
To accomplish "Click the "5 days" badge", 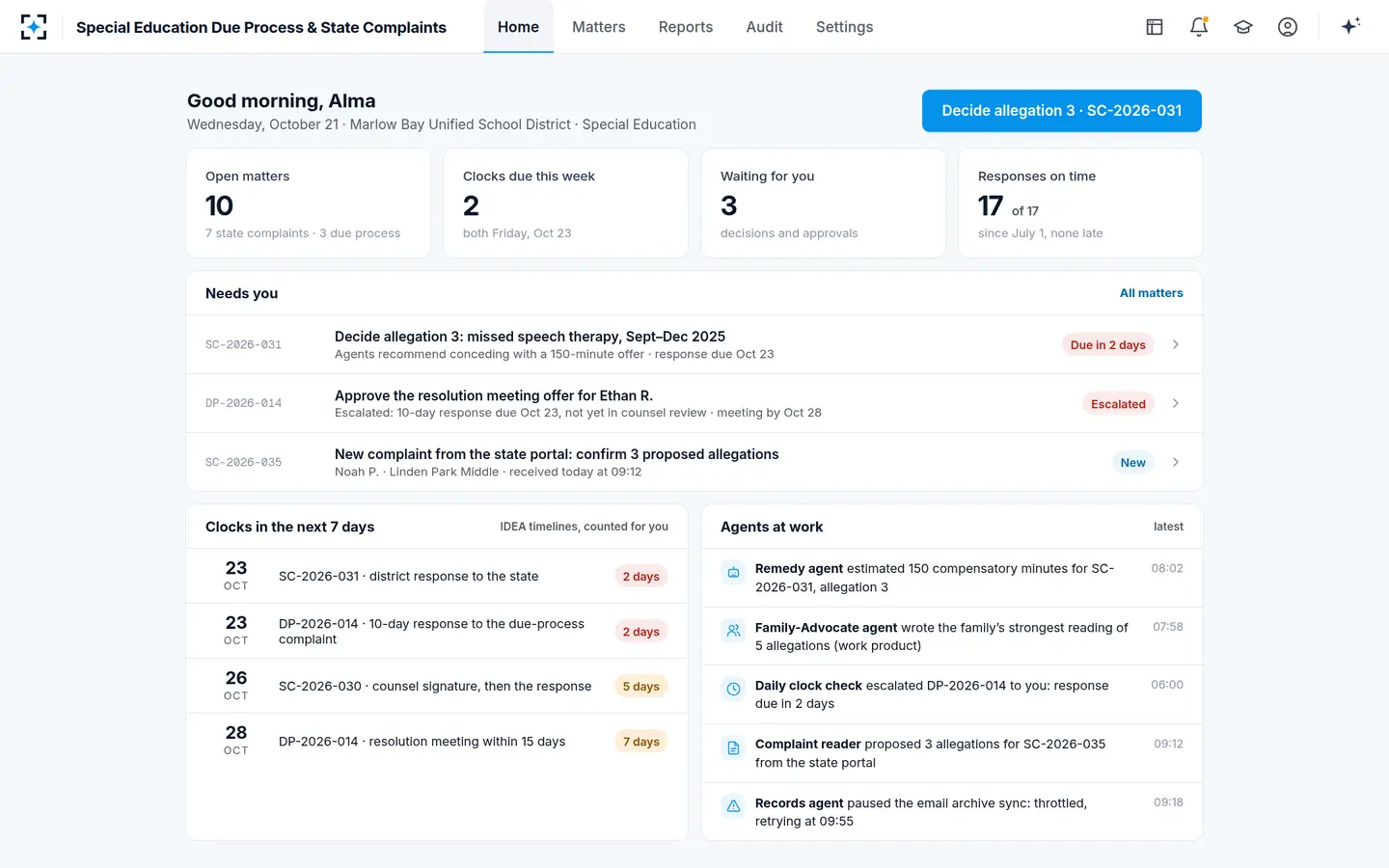I will 641,687.
